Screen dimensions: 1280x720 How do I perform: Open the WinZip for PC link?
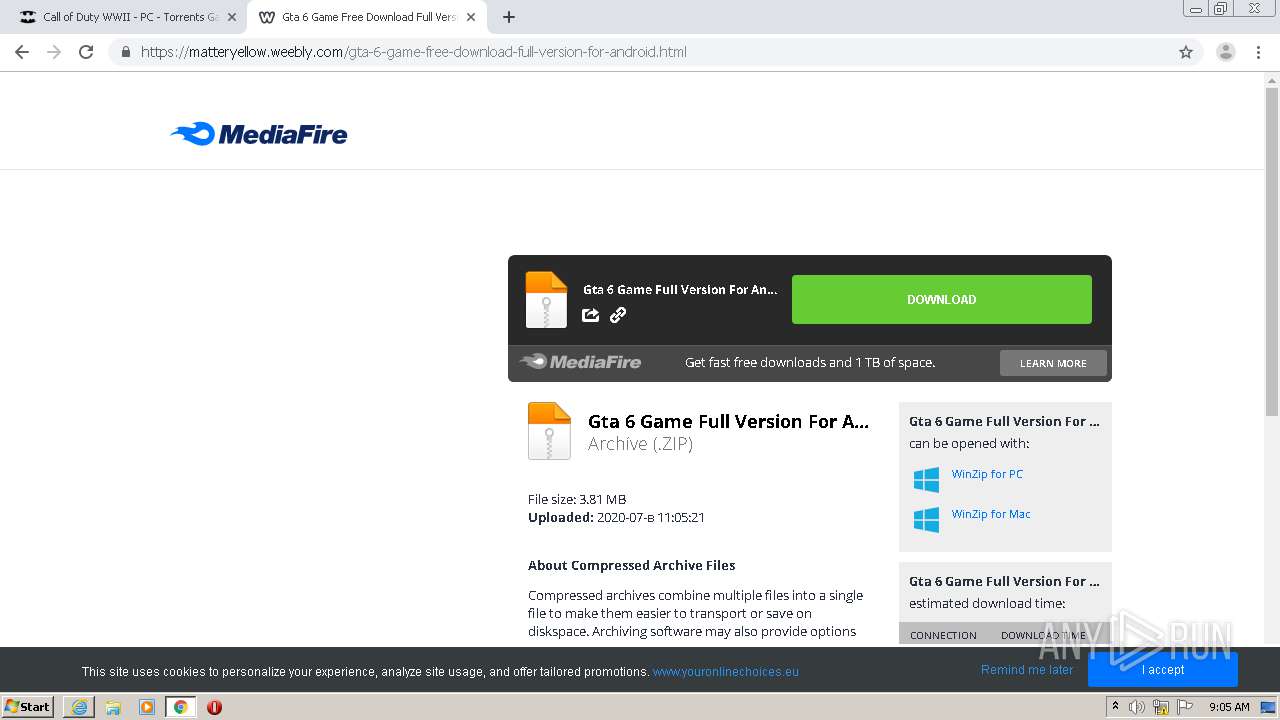(987, 474)
